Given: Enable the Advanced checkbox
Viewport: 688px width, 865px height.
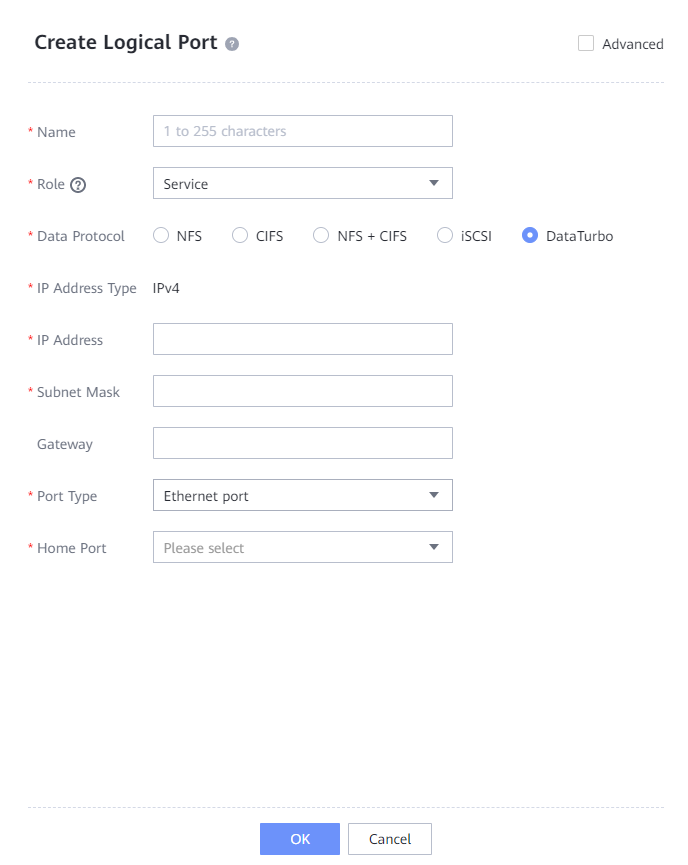Looking at the screenshot, I should click(x=586, y=43).
